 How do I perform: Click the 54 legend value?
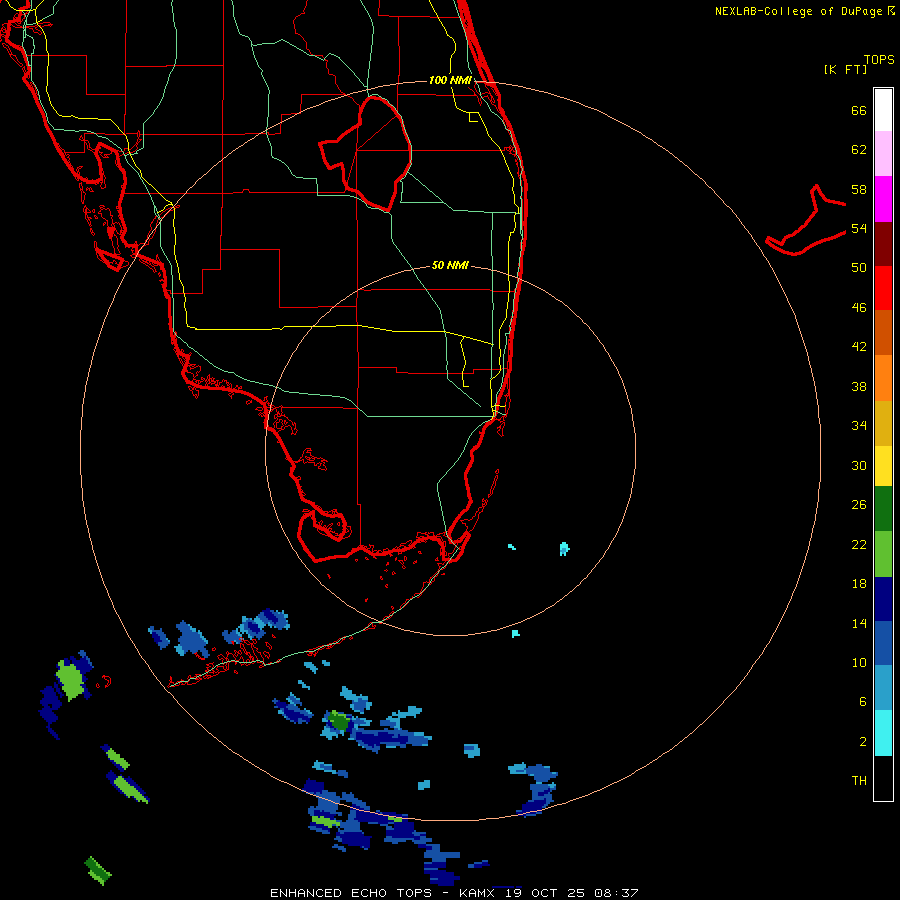click(859, 228)
